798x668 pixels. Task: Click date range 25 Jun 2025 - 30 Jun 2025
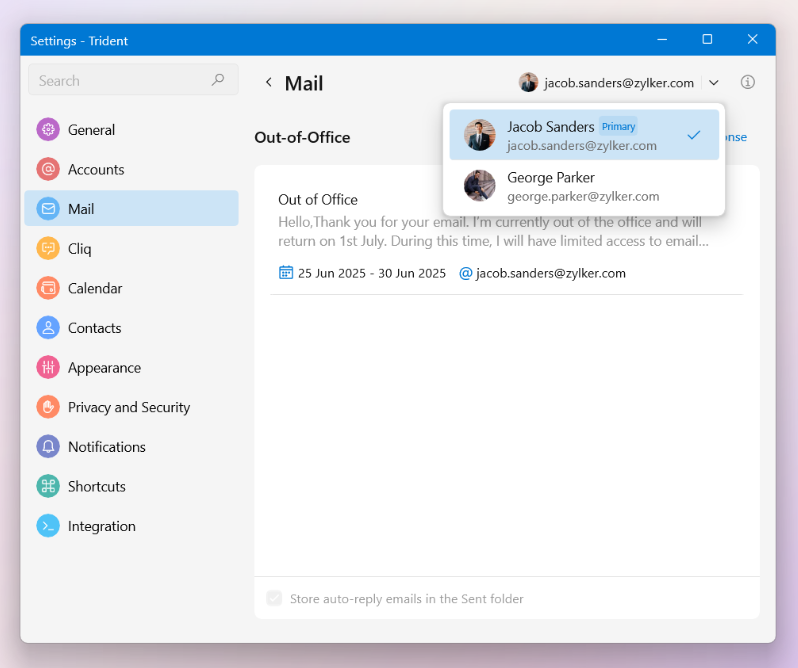(372, 273)
